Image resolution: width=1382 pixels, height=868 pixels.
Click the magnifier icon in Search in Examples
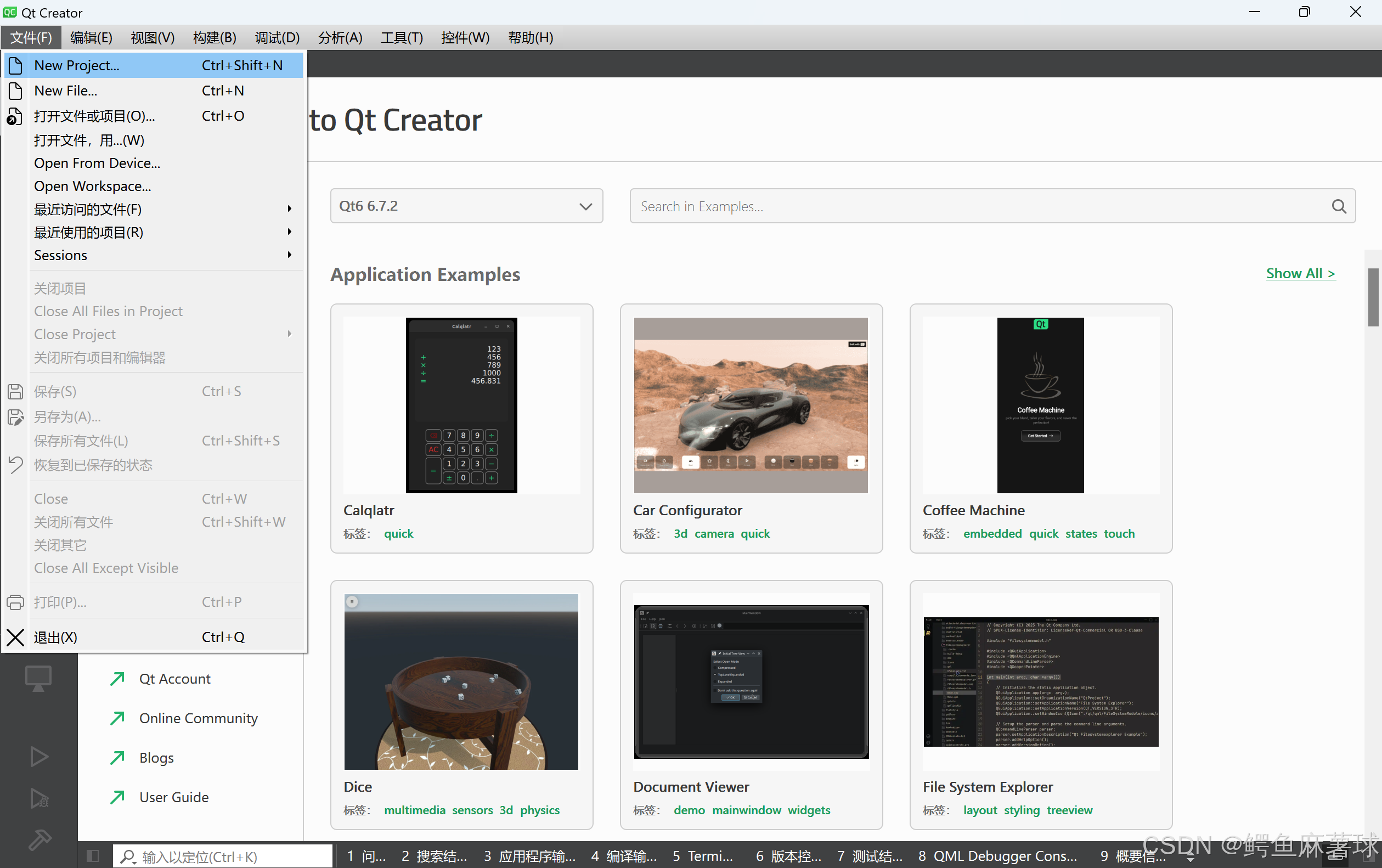[1338, 206]
